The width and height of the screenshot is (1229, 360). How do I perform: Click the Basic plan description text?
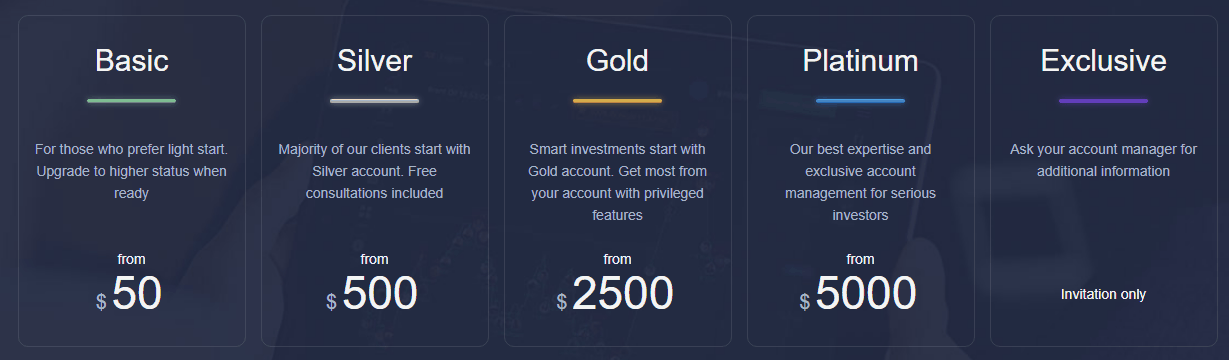point(132,171)
